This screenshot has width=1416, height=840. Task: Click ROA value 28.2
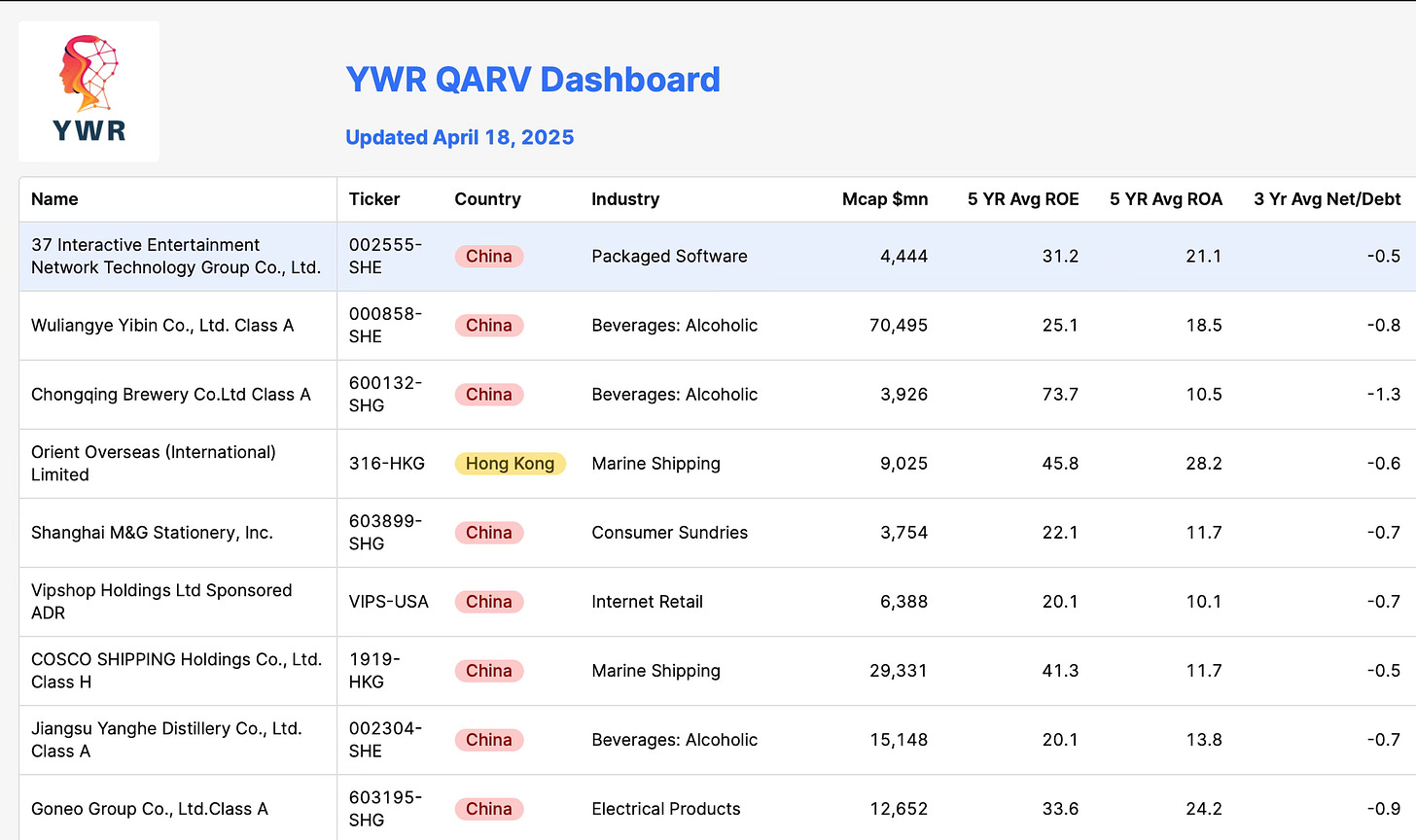pyautogui.click(x=1204, y=464)
